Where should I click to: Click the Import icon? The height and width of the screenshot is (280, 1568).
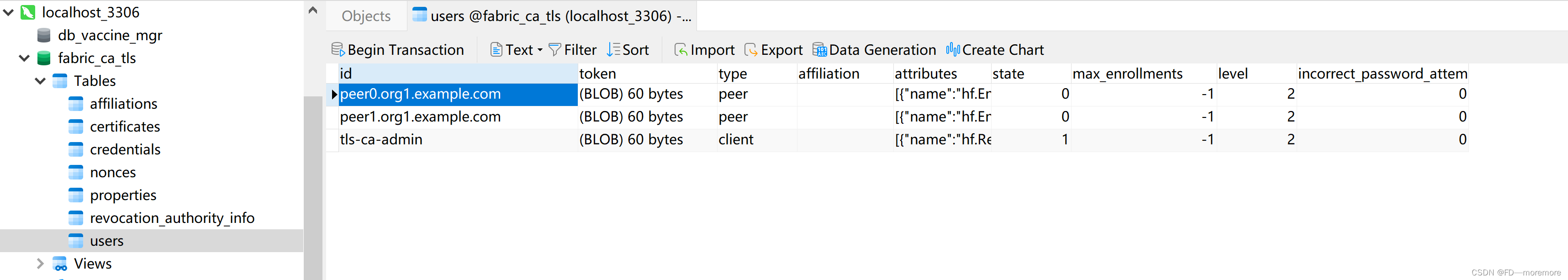click(680, 49)
